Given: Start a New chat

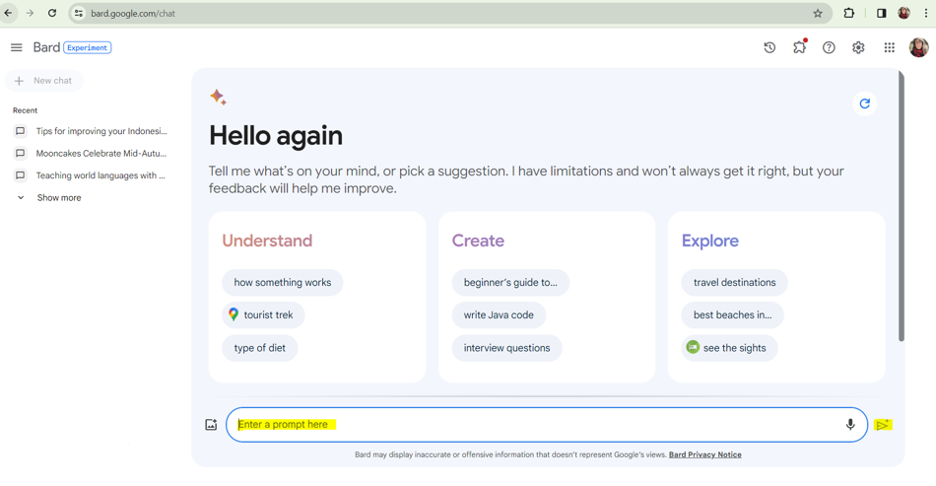Looking at the screenshot, I should tap(44, 81).
